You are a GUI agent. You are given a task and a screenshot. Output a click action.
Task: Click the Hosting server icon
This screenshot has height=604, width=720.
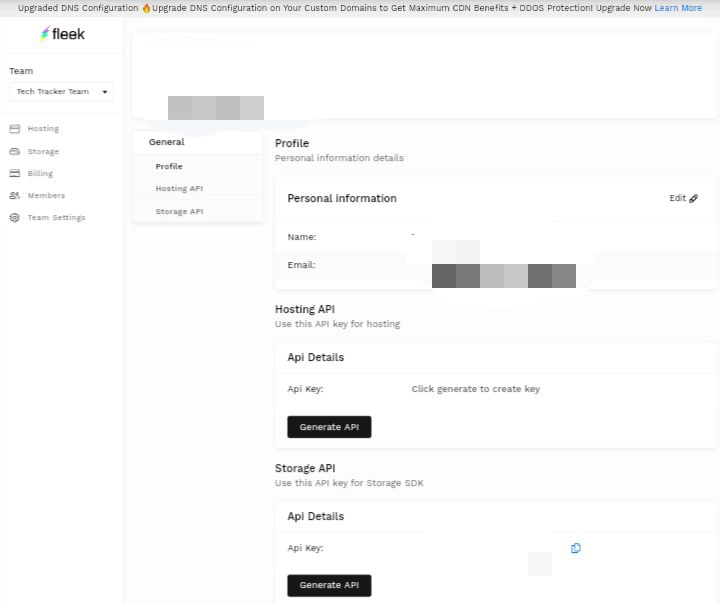15,129
